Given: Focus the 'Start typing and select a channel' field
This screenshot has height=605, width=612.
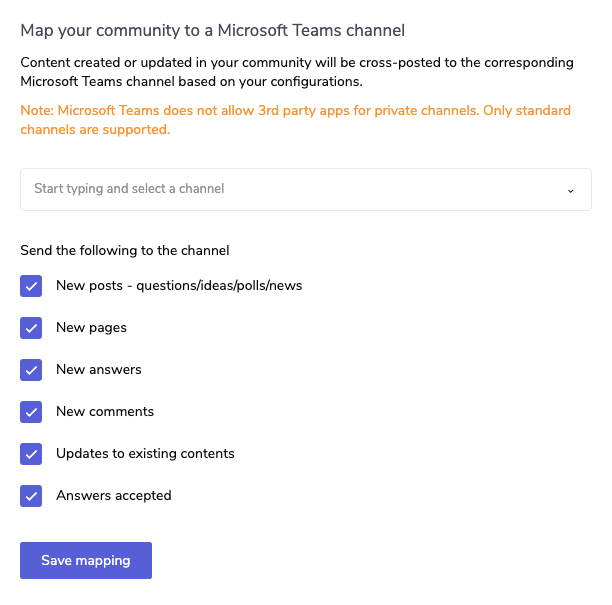Looking at the screenshot, I should (x=306, y=190).
